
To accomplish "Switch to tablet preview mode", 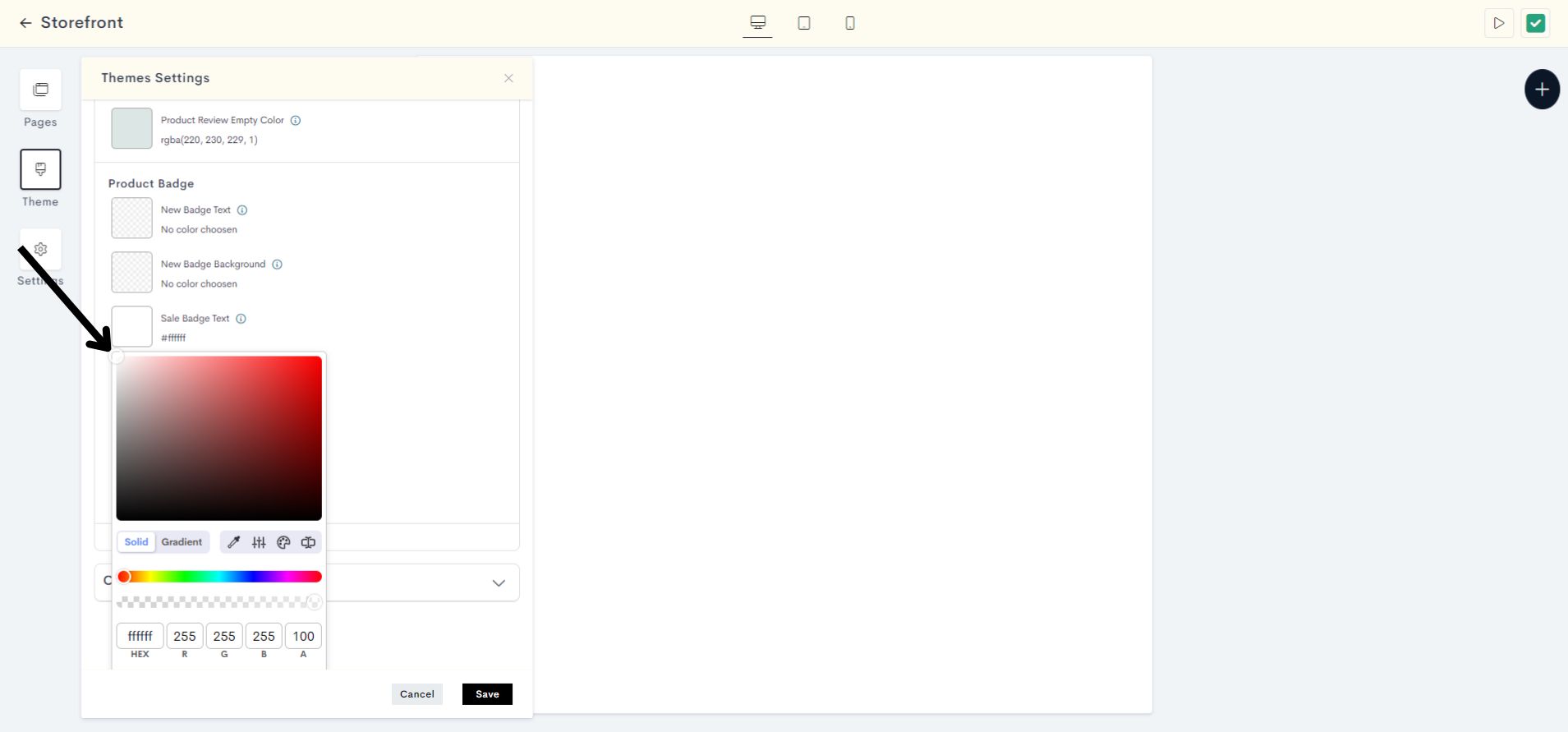I will tap(804, 23).
